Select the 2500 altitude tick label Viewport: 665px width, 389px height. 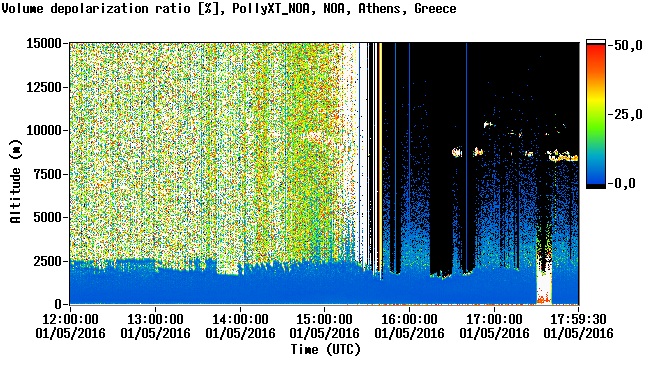pyautogui.click(x=48, y=261)
